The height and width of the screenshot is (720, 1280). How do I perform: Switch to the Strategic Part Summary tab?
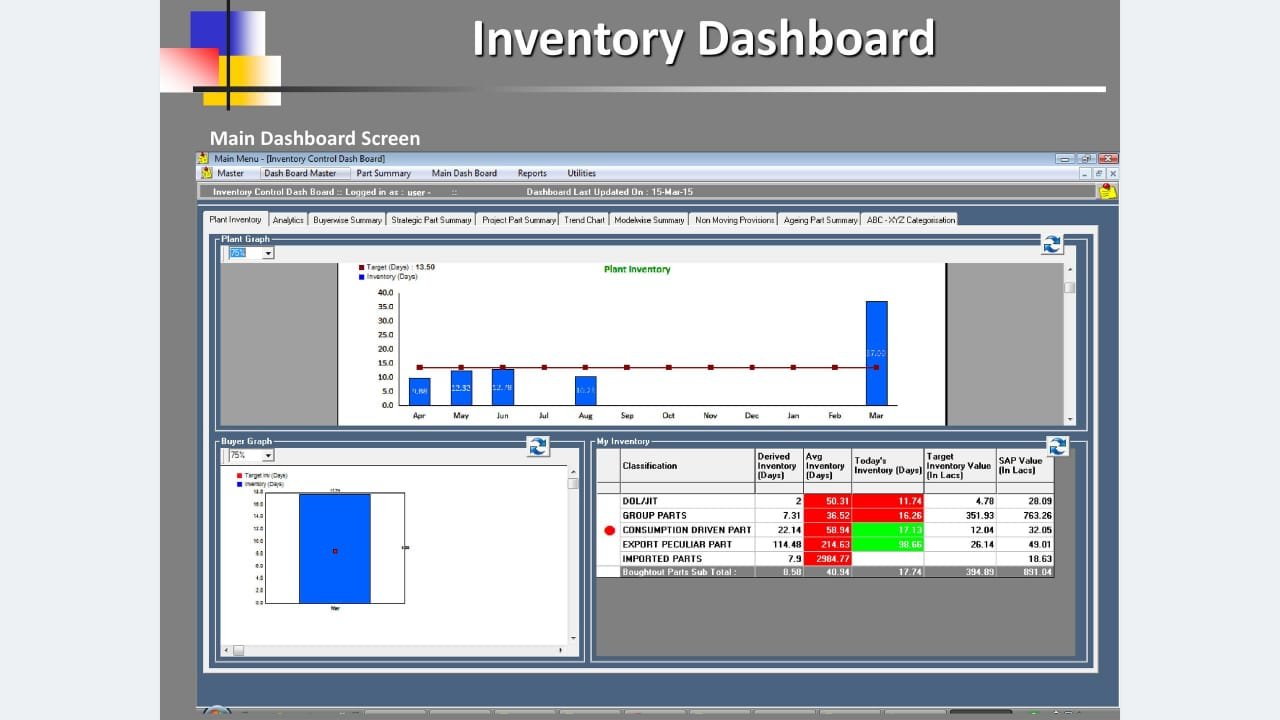pos(431,220)
